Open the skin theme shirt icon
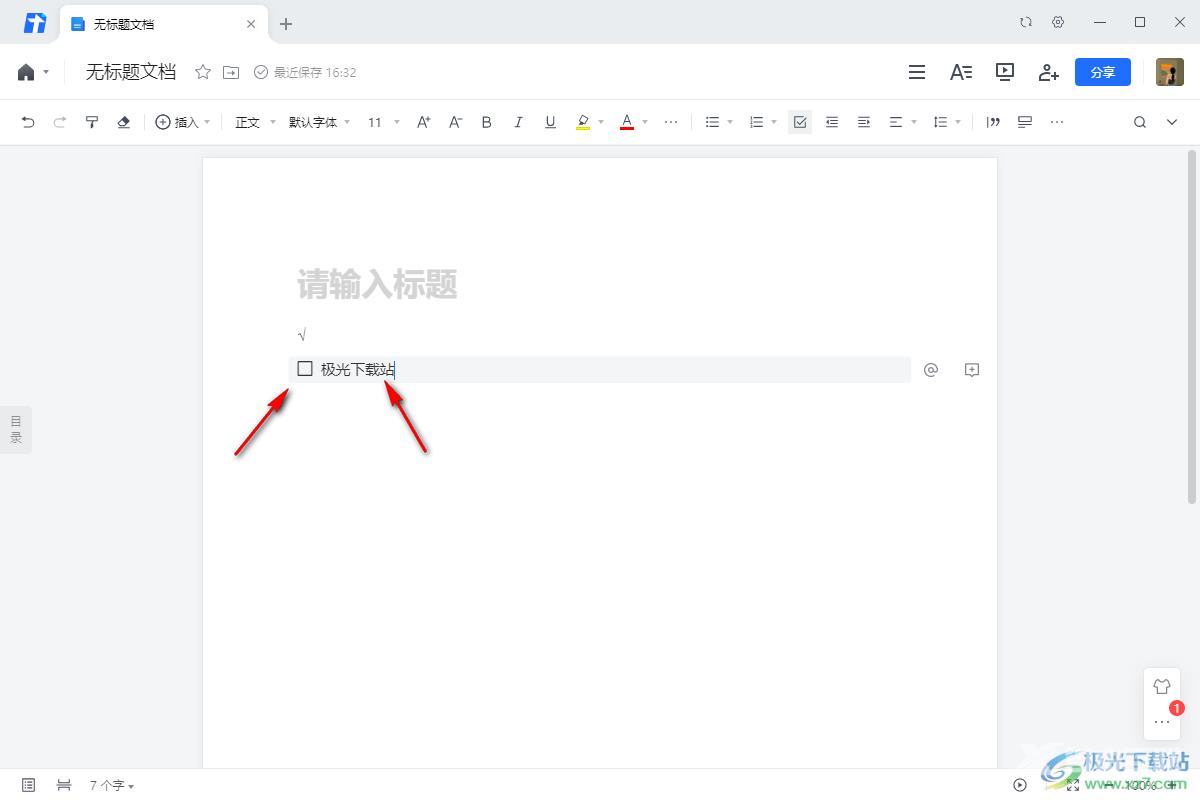The height and width of the screenshot is (800, 1200). point(1162,687)
